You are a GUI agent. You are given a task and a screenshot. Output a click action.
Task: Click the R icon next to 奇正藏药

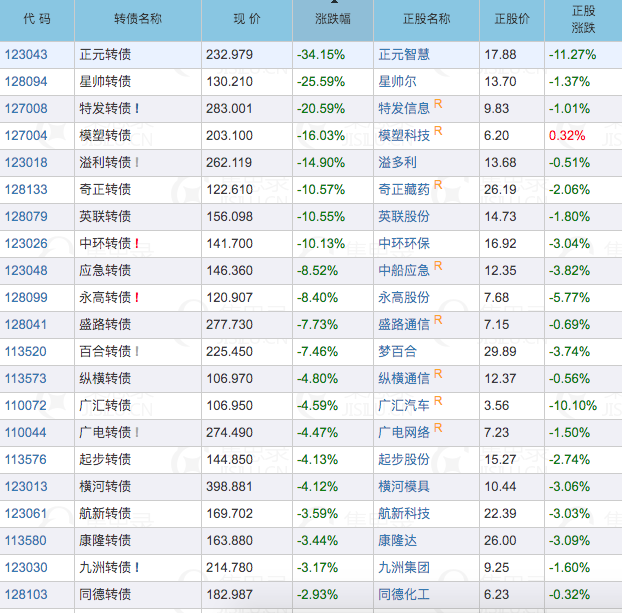[438, 184]
